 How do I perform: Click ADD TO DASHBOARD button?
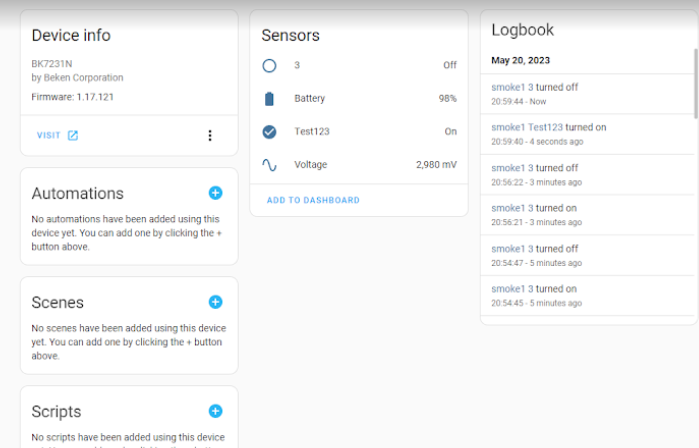[x=313, y=200]
